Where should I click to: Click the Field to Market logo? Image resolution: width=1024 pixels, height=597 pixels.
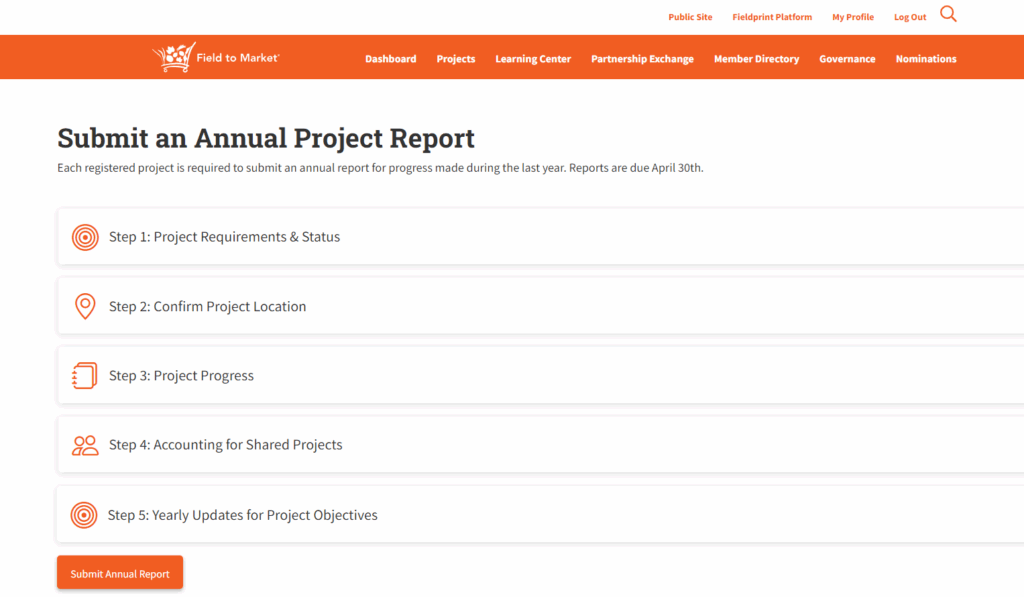point(216,58)
